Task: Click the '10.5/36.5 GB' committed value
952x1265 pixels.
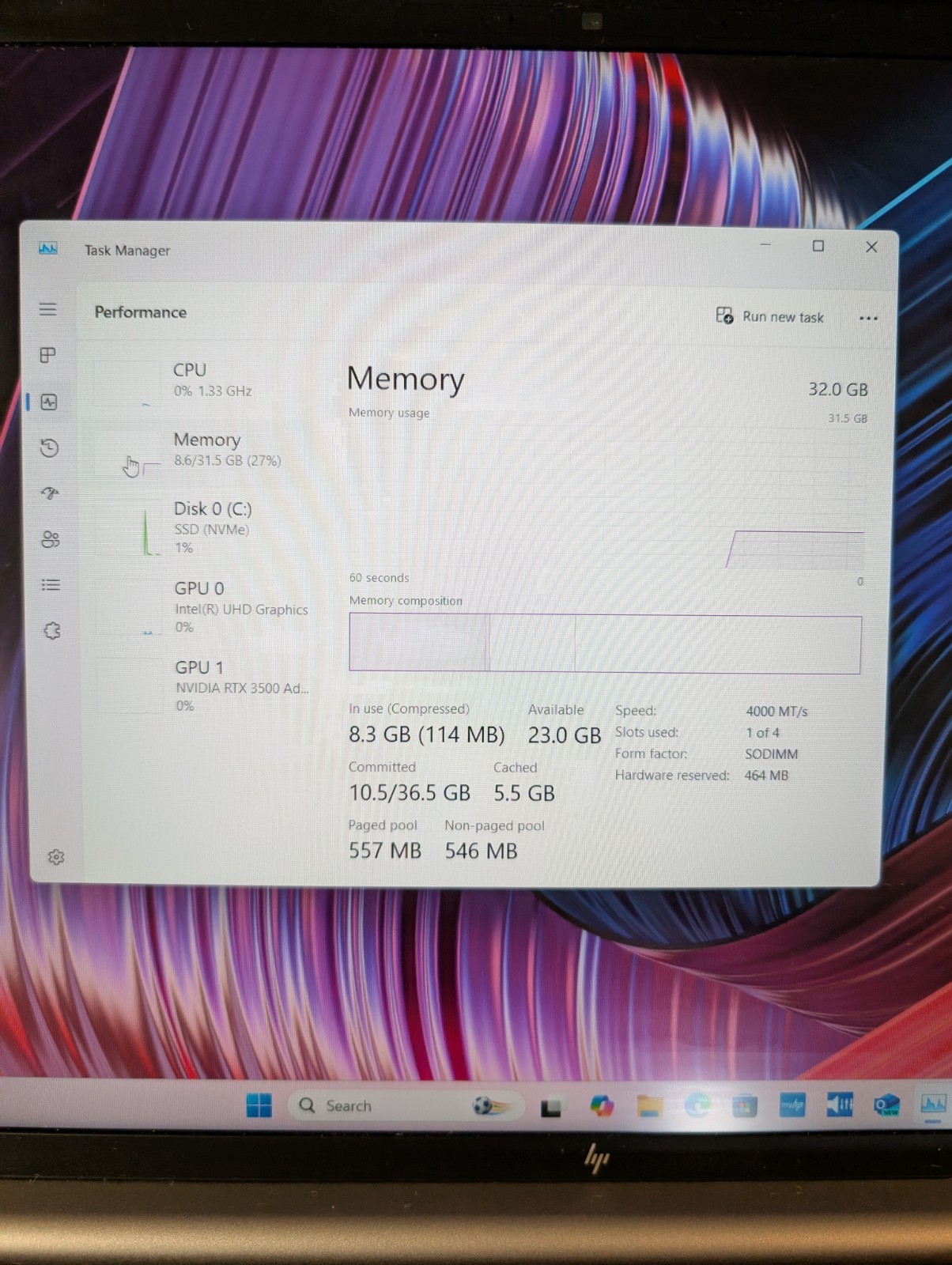Action: click(410, 793)
